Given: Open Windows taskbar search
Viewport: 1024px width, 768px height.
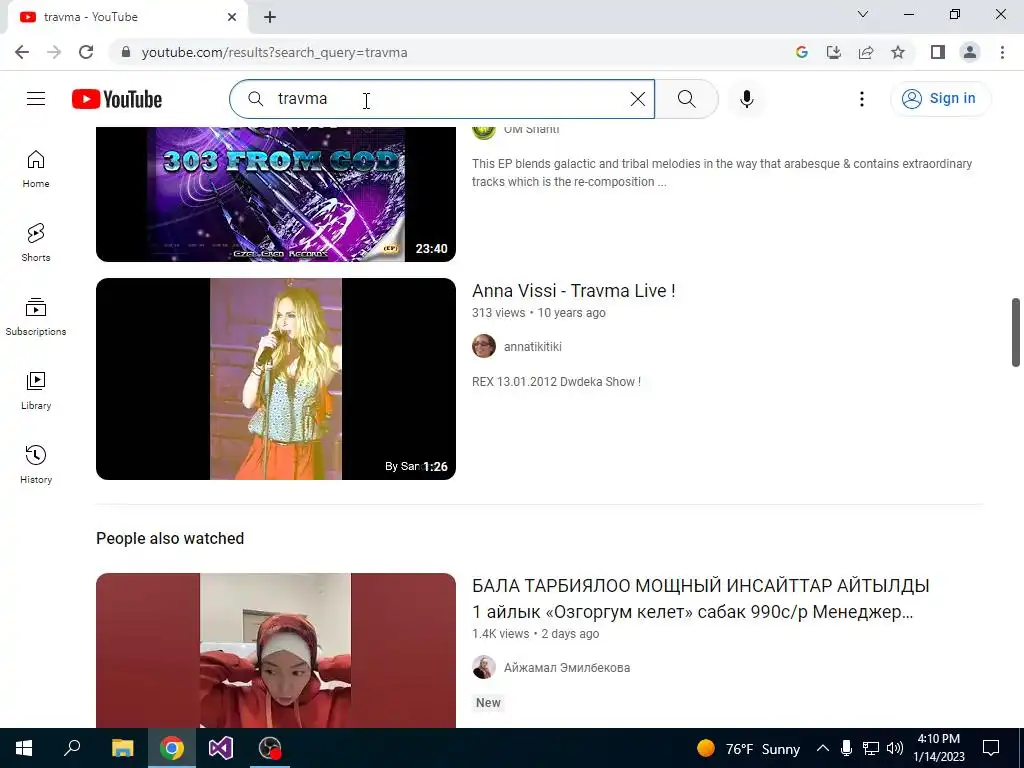Looking at the screenshot, I should [72, 748].
